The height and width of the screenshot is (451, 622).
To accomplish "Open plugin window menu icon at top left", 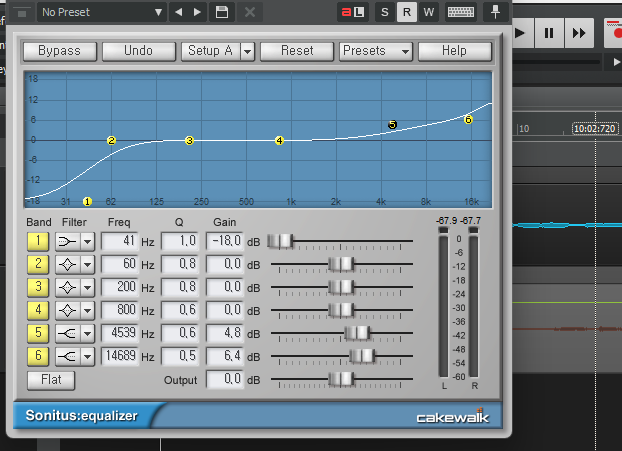I will (x=22, y=13).
